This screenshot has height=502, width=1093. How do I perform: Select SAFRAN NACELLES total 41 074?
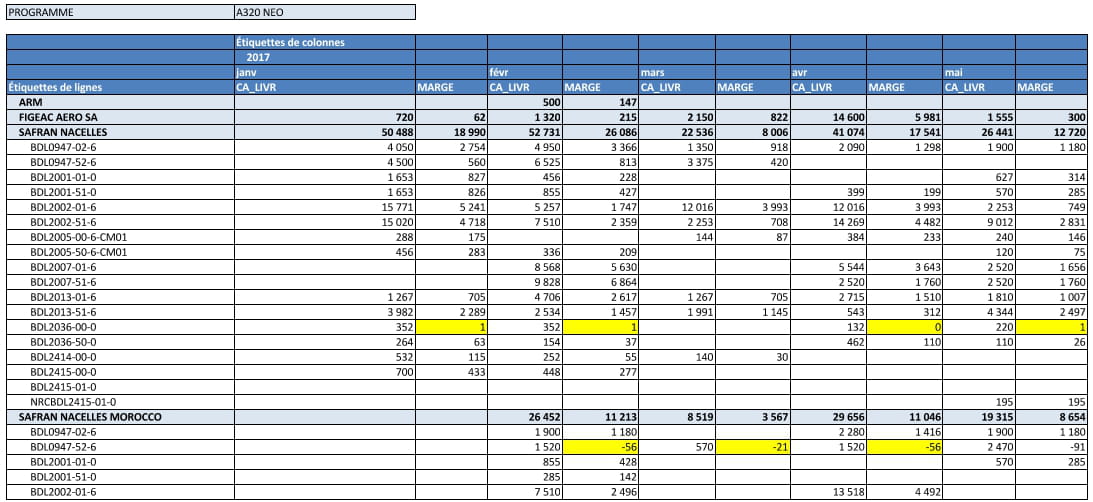point(828,131)
